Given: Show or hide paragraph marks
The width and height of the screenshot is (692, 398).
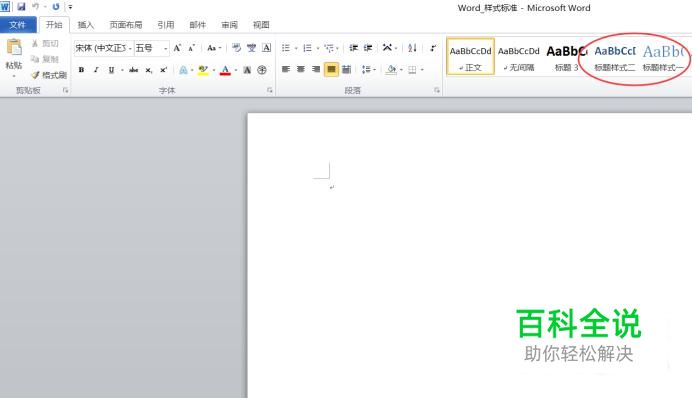Looking at the screenshot, I should pyautogui.click(x=433, y=48).
